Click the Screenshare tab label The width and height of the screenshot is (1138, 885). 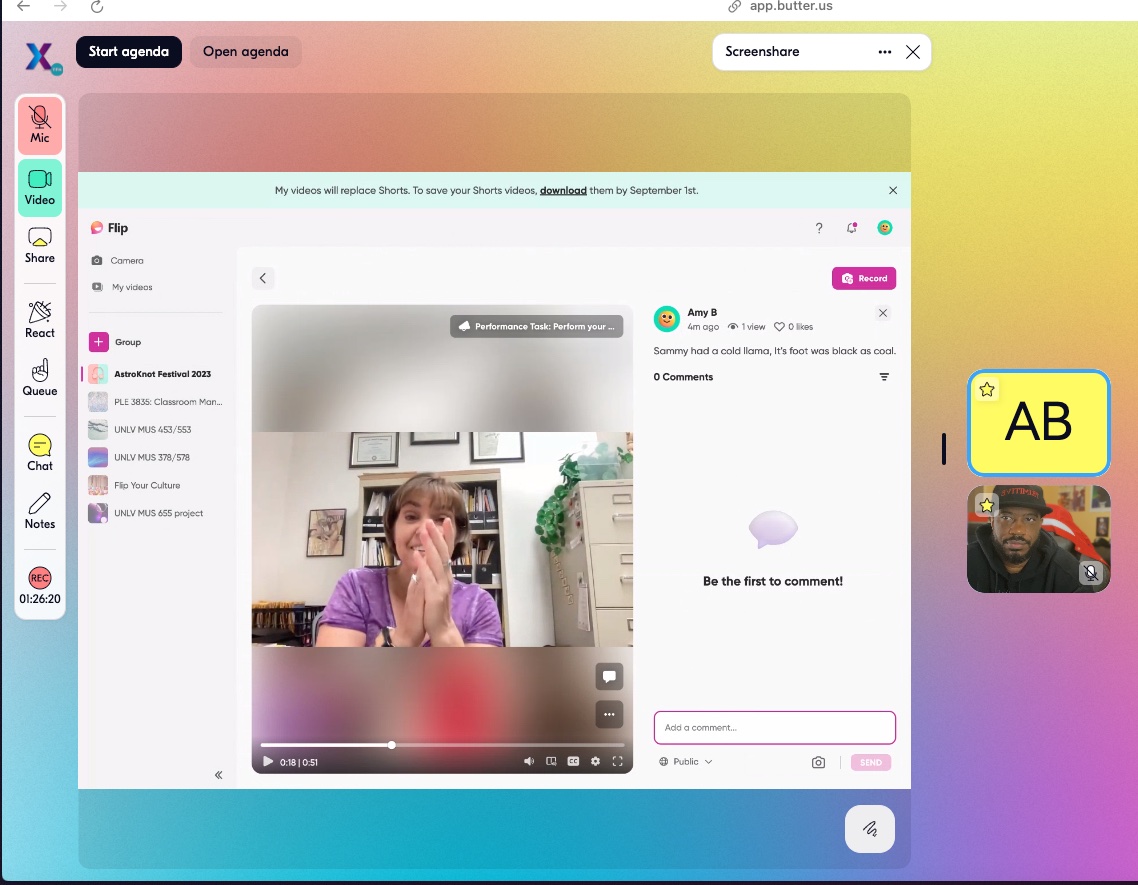[762, 51]
